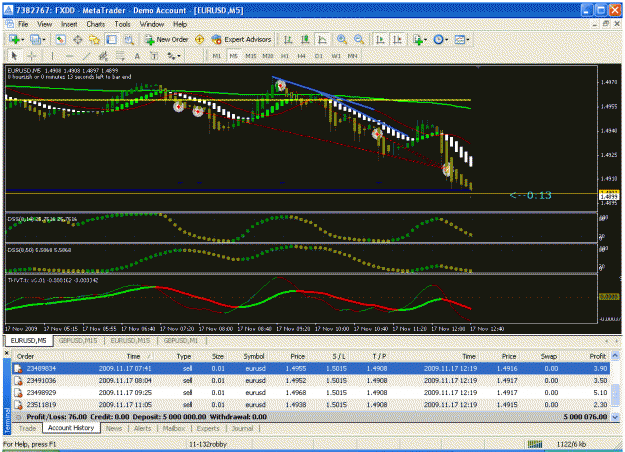Open the Navigator favorites icon
Viewport: 625px width, 452px height.
click(x=94, y=39)
